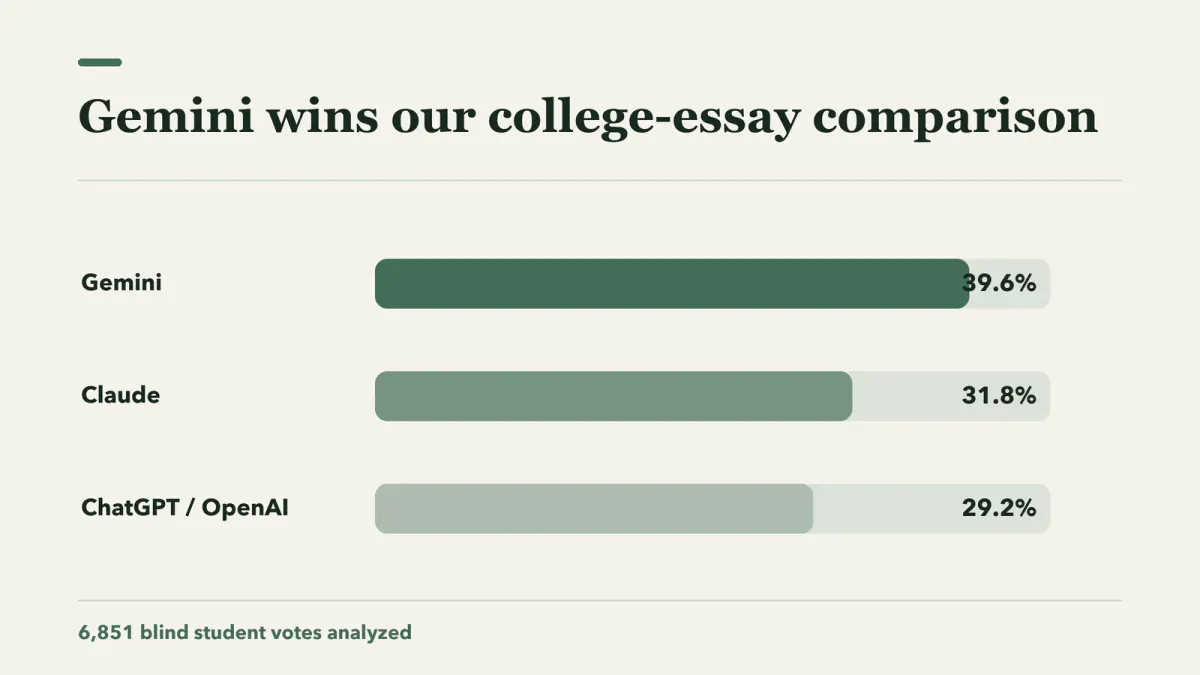This screenshot has width=1200, height=675.
Task: Click the Gemini row label
Action: pos(121,283)
